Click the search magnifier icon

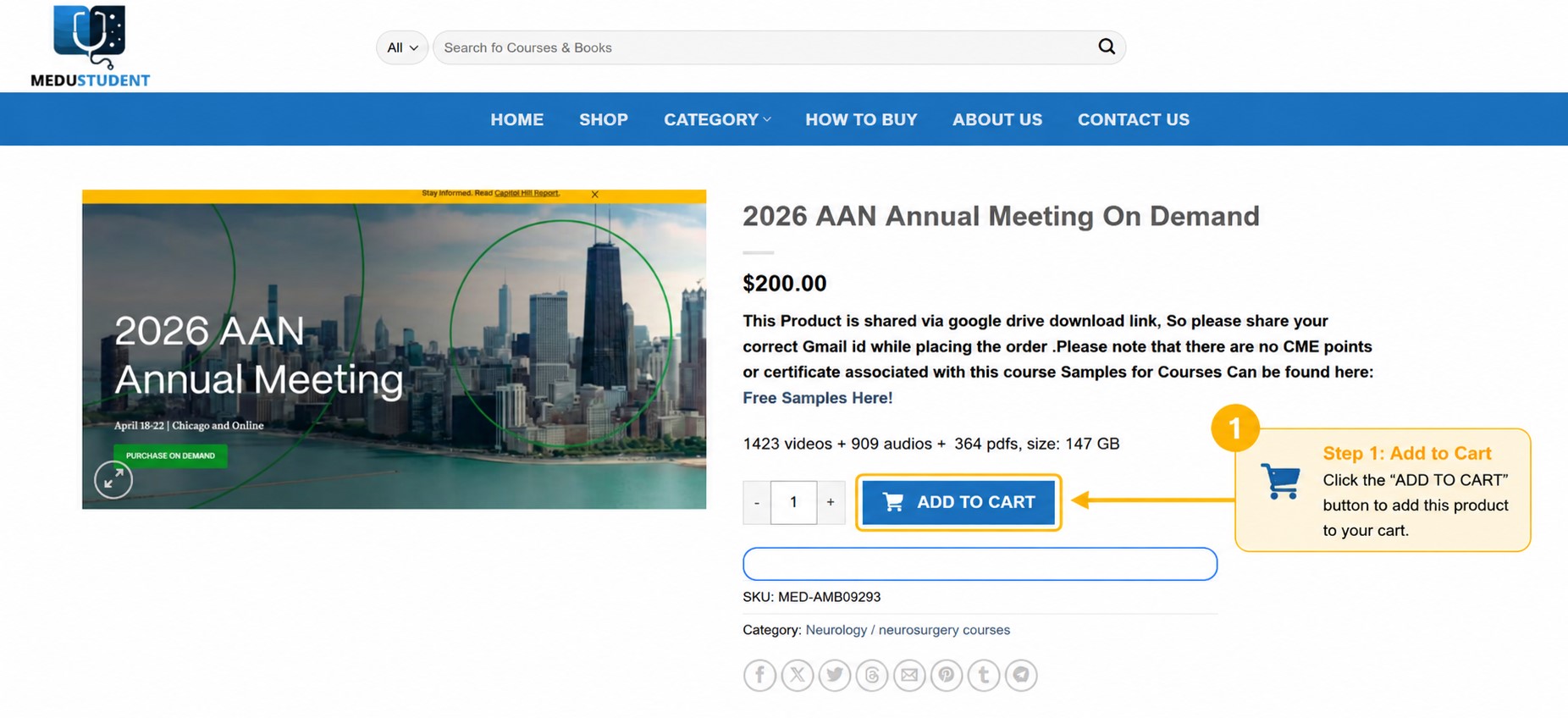click(1107, 47)
